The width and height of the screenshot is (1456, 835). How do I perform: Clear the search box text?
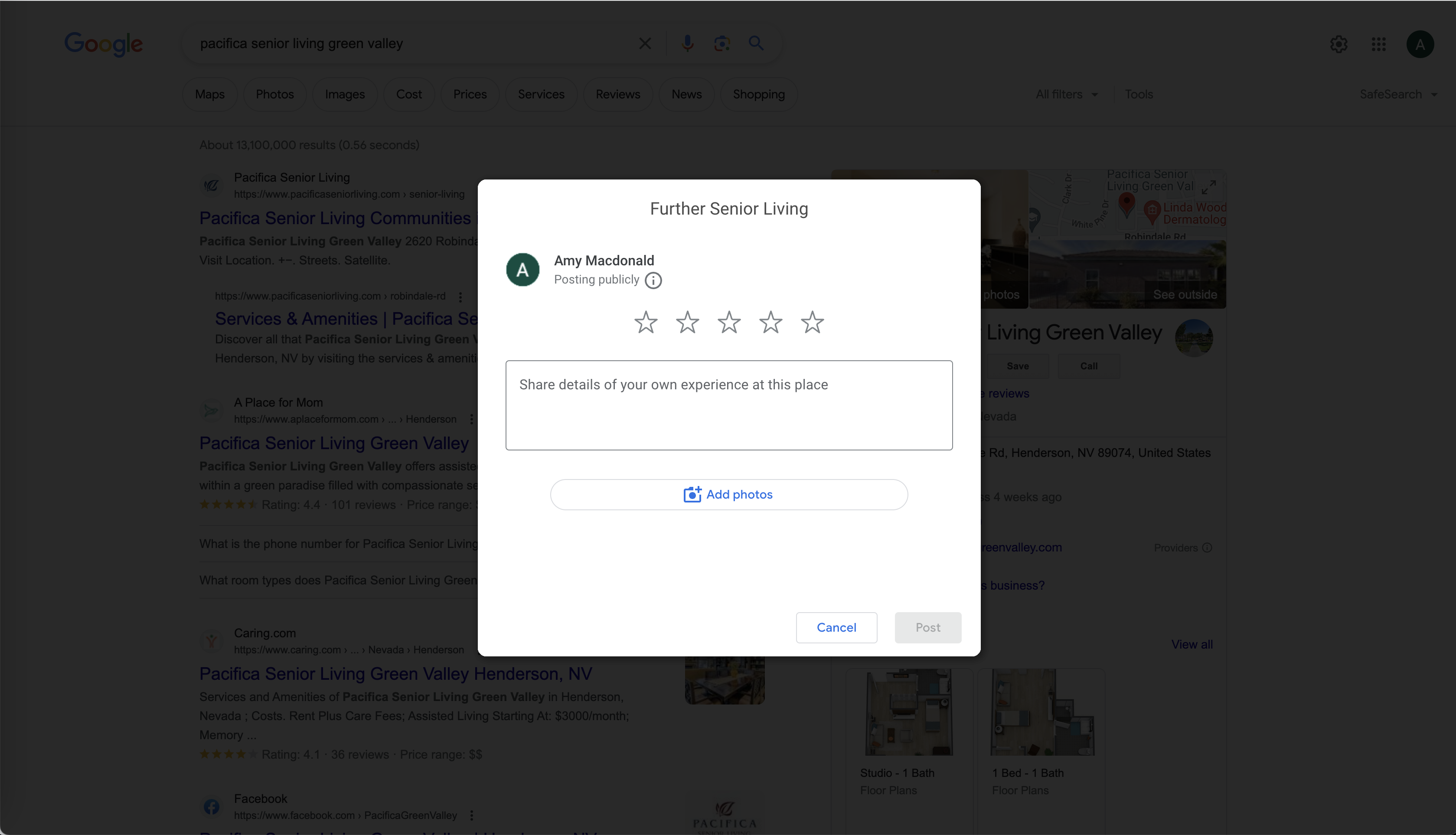[x=645, y=44]
